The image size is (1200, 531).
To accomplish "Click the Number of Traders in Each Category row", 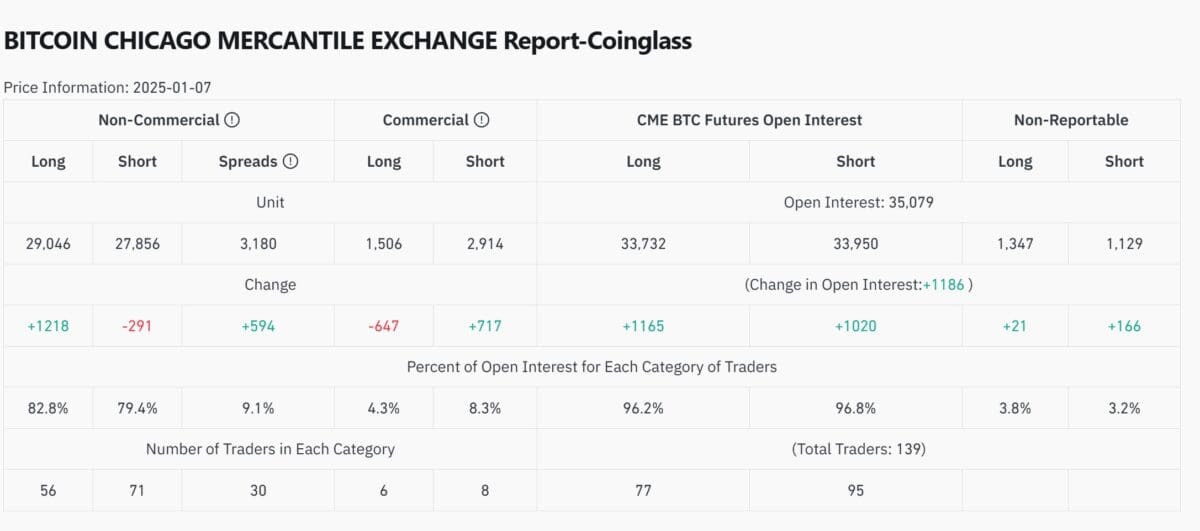I will (270, 449).
